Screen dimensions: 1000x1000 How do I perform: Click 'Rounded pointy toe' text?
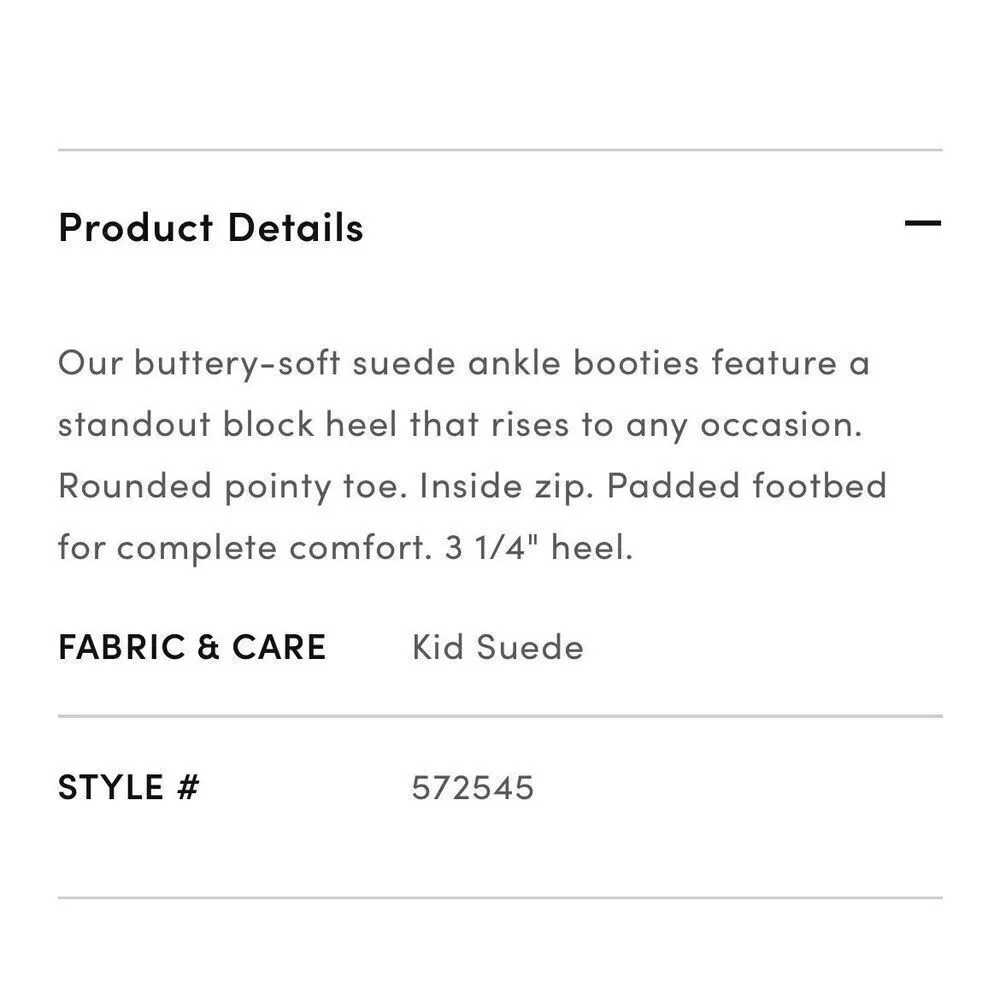[x=231, y=486]
